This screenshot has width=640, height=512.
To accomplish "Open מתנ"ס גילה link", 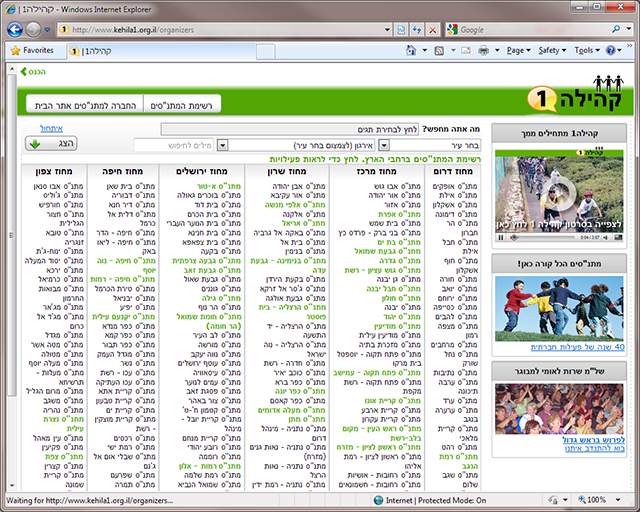I will point(221,298).
